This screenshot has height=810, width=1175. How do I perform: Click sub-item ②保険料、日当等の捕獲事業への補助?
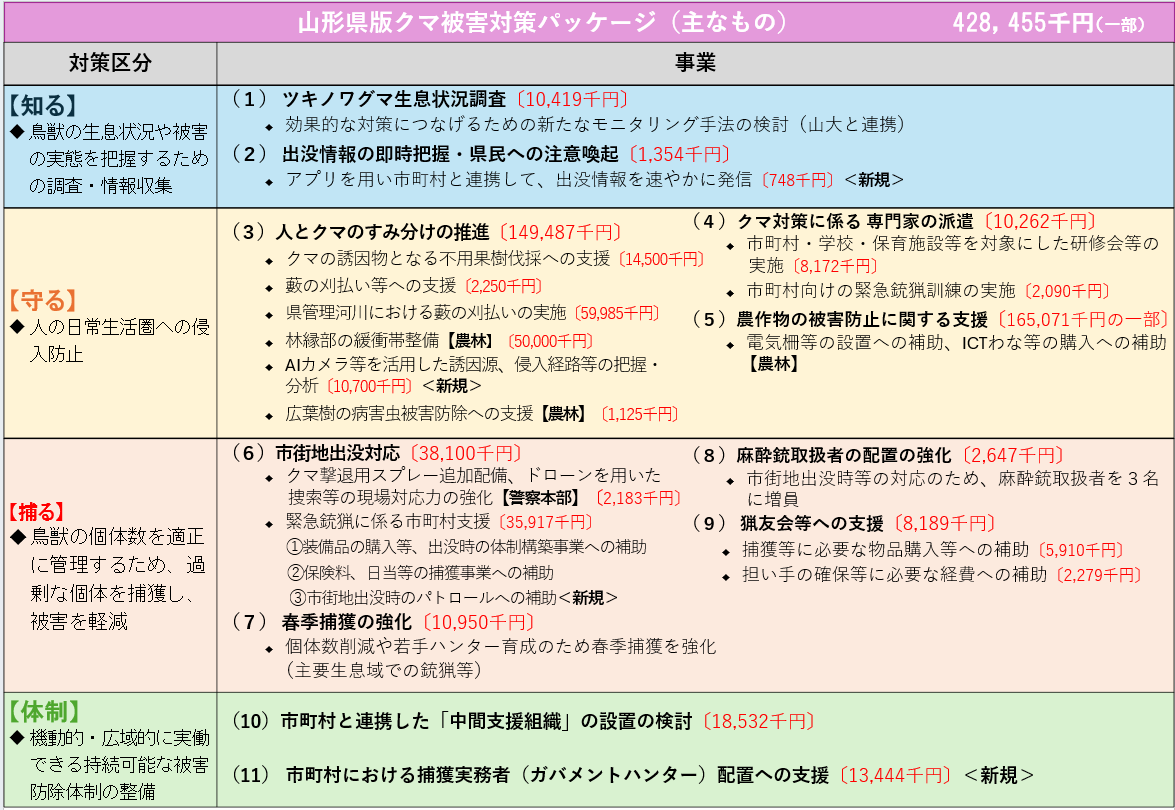coord(420,572)
